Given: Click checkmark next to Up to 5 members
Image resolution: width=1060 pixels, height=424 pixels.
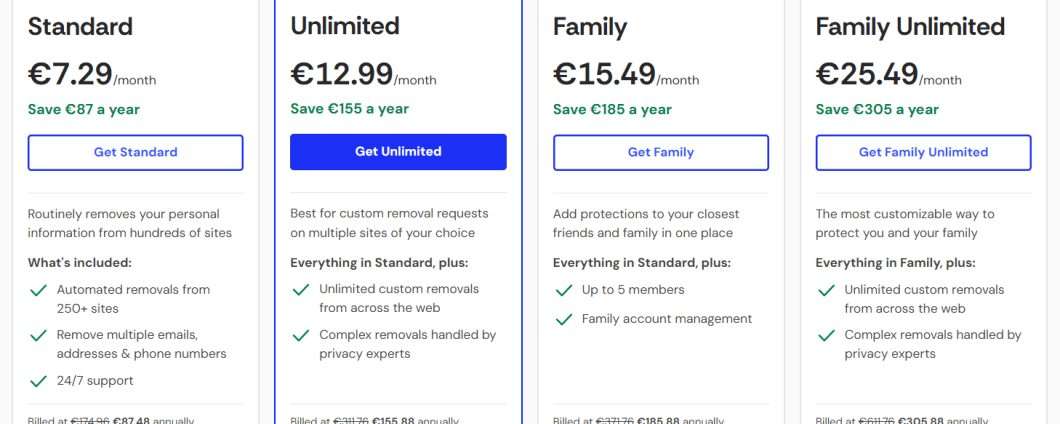Looking at the screenshot, I should pos(563,290).
